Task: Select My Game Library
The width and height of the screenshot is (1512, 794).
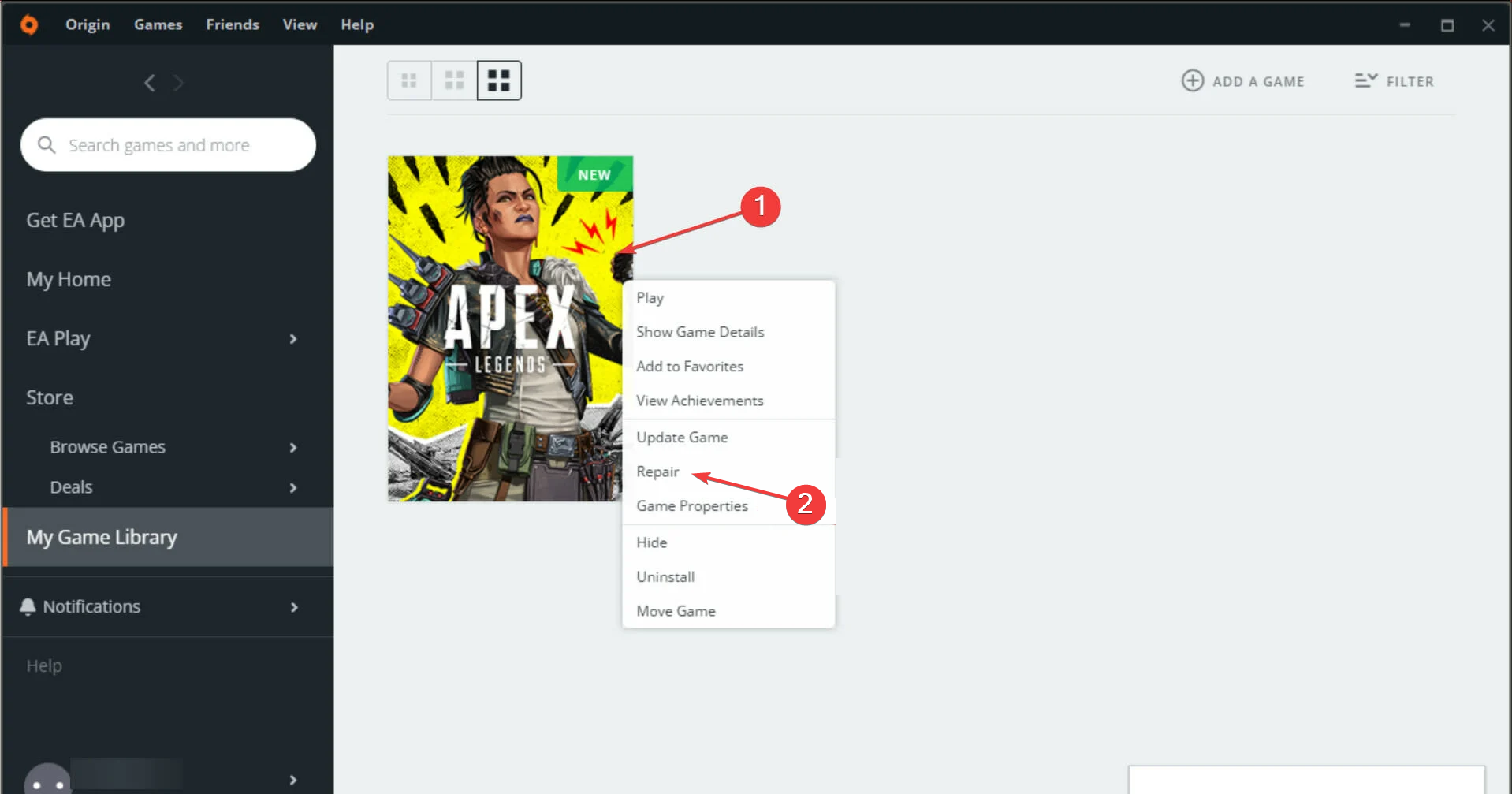Action: [168, 537]
